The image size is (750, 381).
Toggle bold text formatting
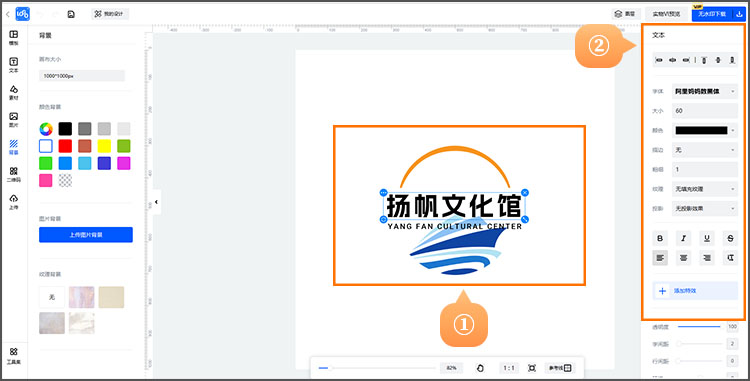660,238
